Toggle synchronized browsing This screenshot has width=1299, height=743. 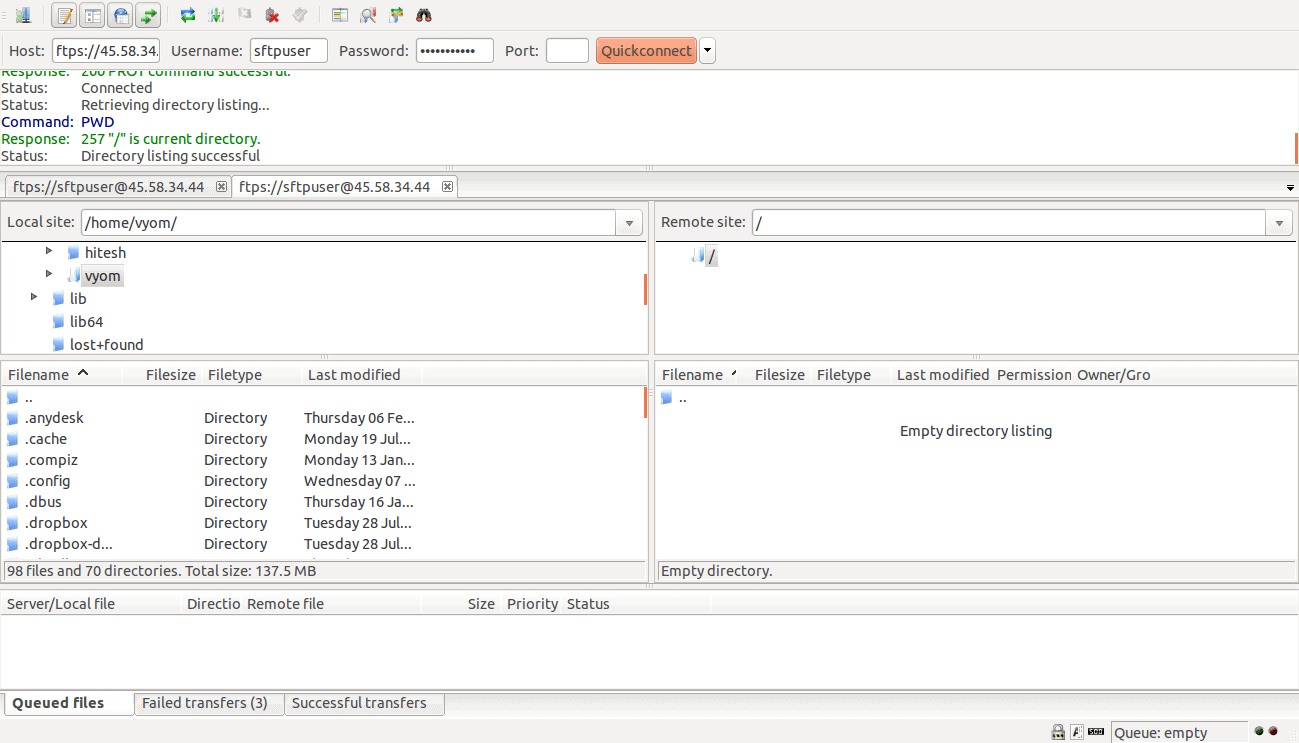[x=396, y=15]
